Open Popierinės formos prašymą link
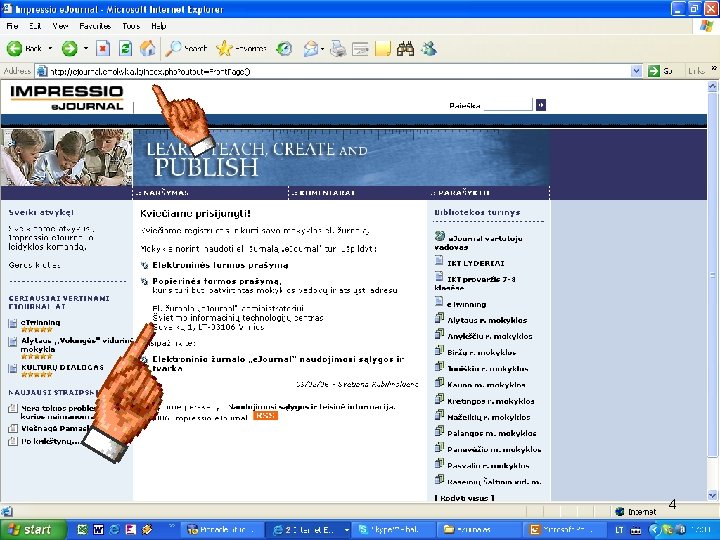The height and width of the screenshot is (540, 720). coord(217,281)
